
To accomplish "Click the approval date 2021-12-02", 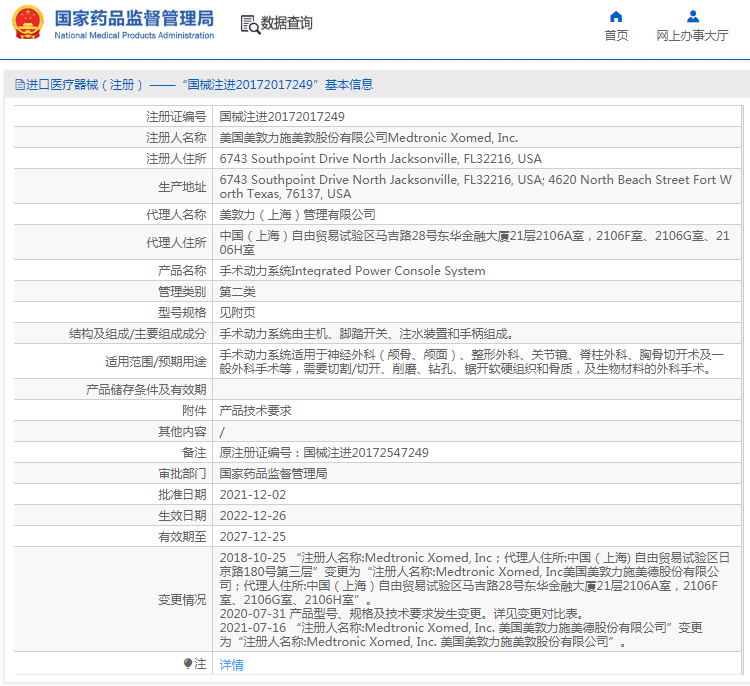I will point(252,495).
